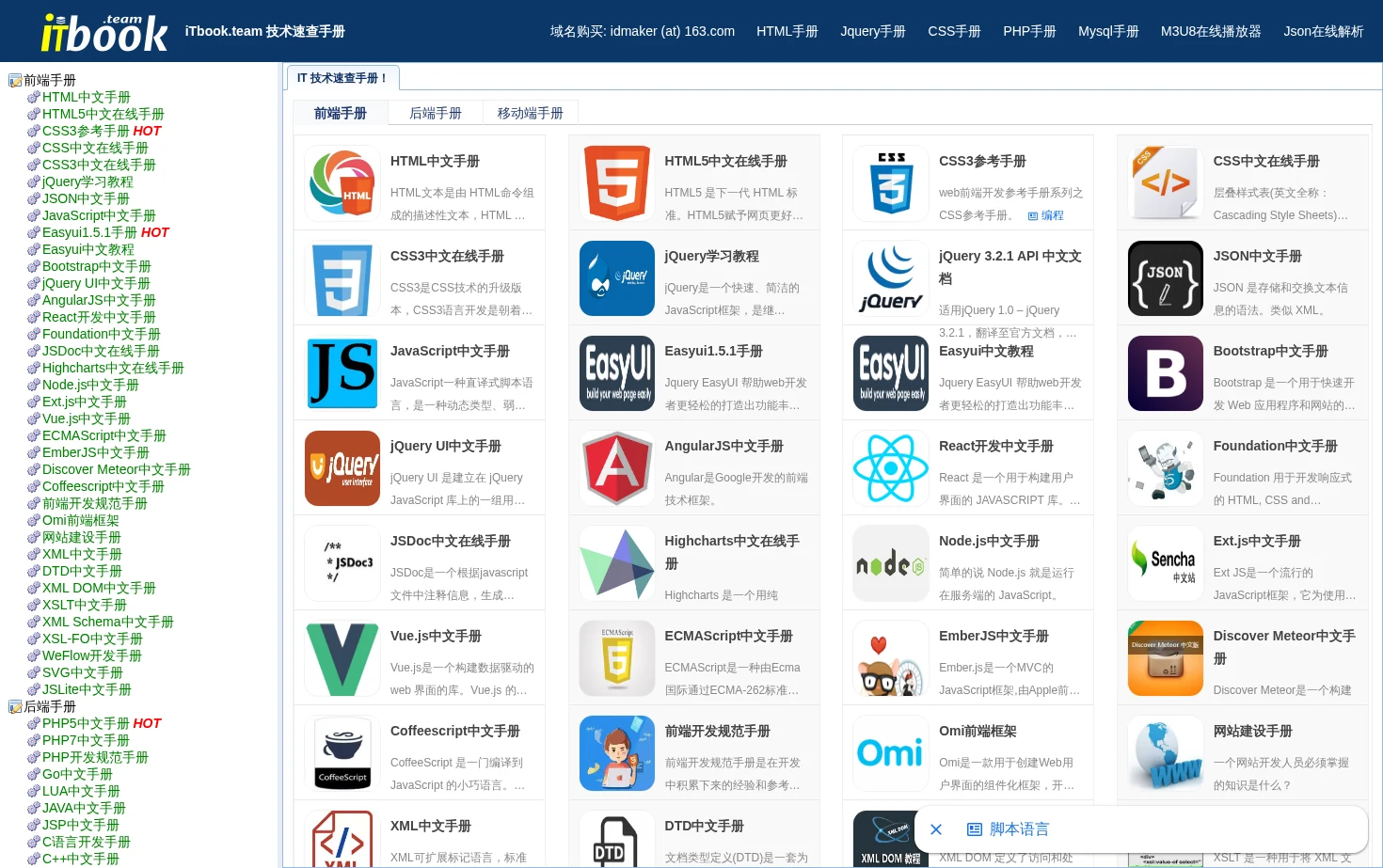1383x868 pixels.
Task: Click the CSS3参考手册 HOT sidebar link
Action: [x=102, y=132]
